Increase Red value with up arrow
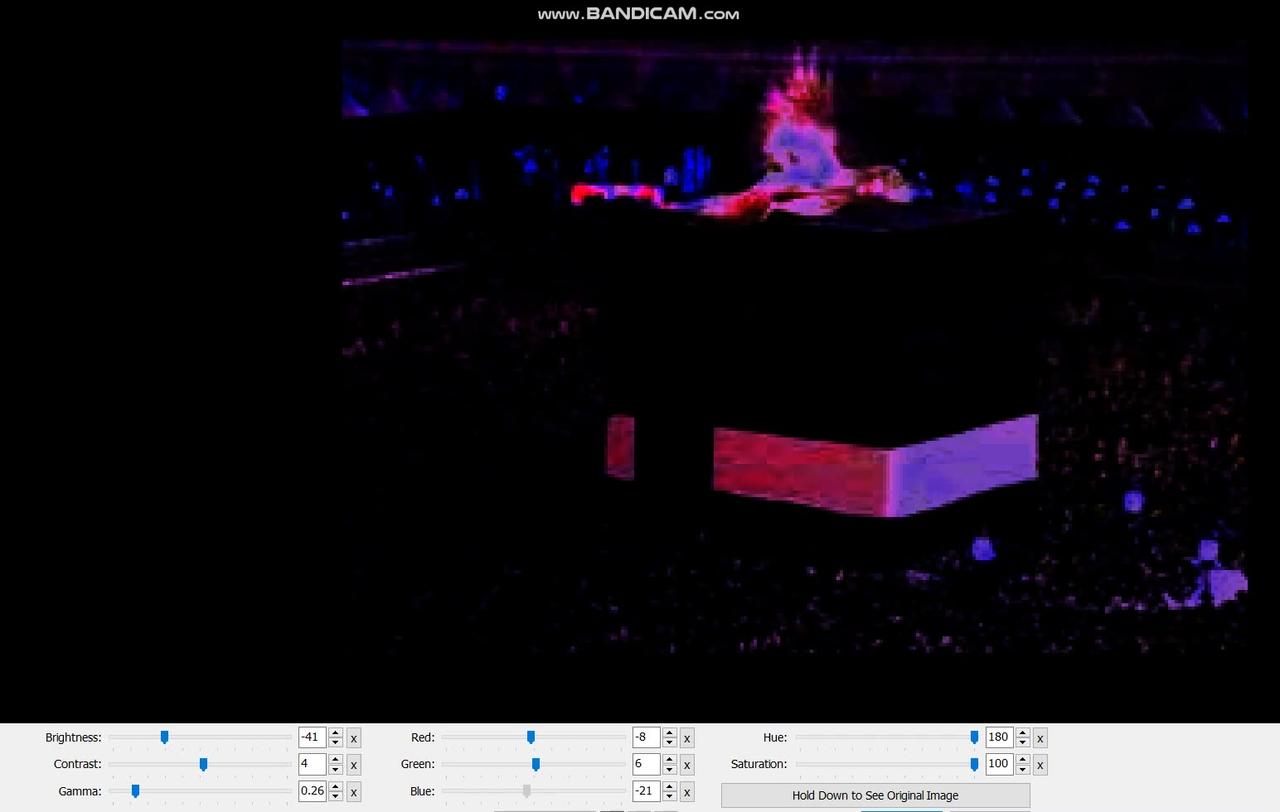The width and height of the screenshot is (1280, 812). coord(669,733)
